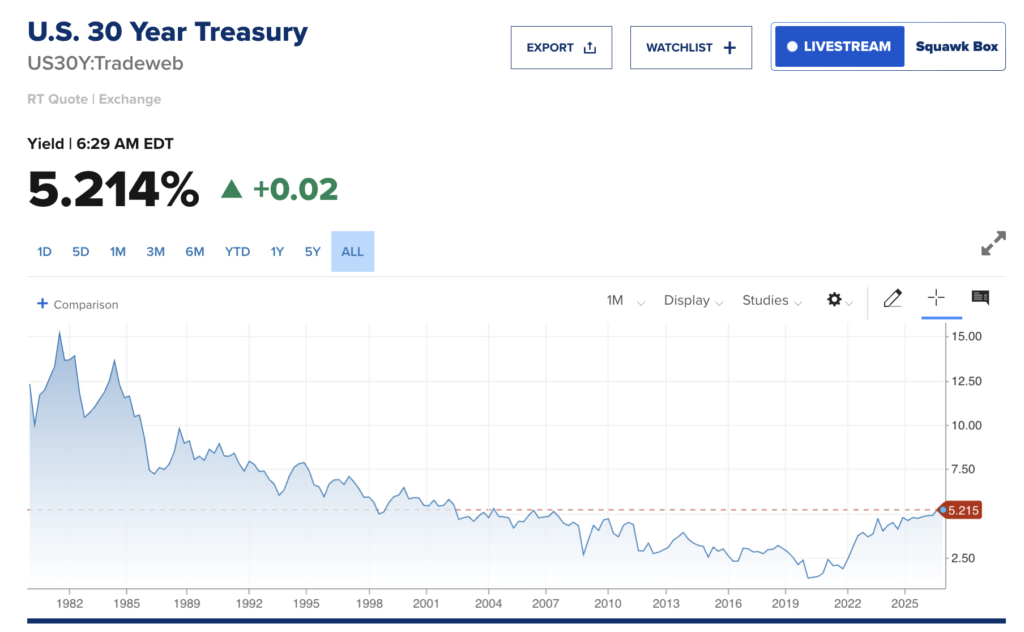
Task: Open the 1M interval dropdown
Action: [x=625, y=300]
